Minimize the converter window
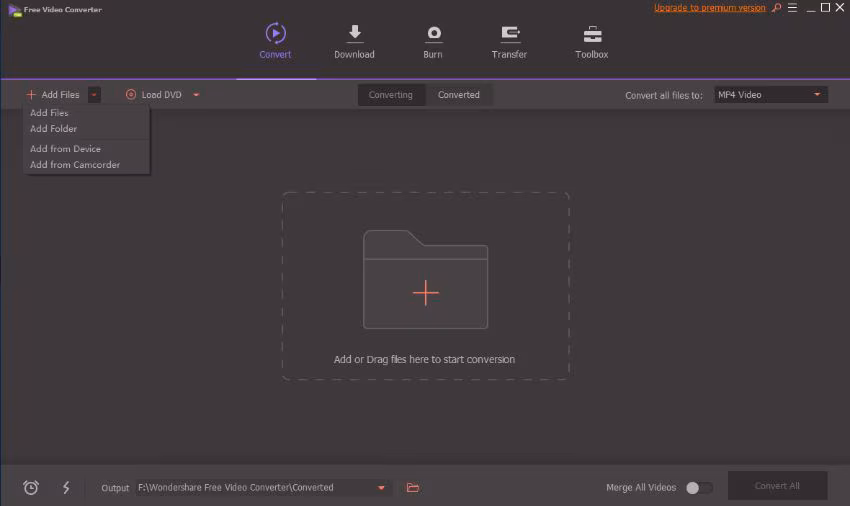Screen dimensions: 850x506 click(811, 8)
